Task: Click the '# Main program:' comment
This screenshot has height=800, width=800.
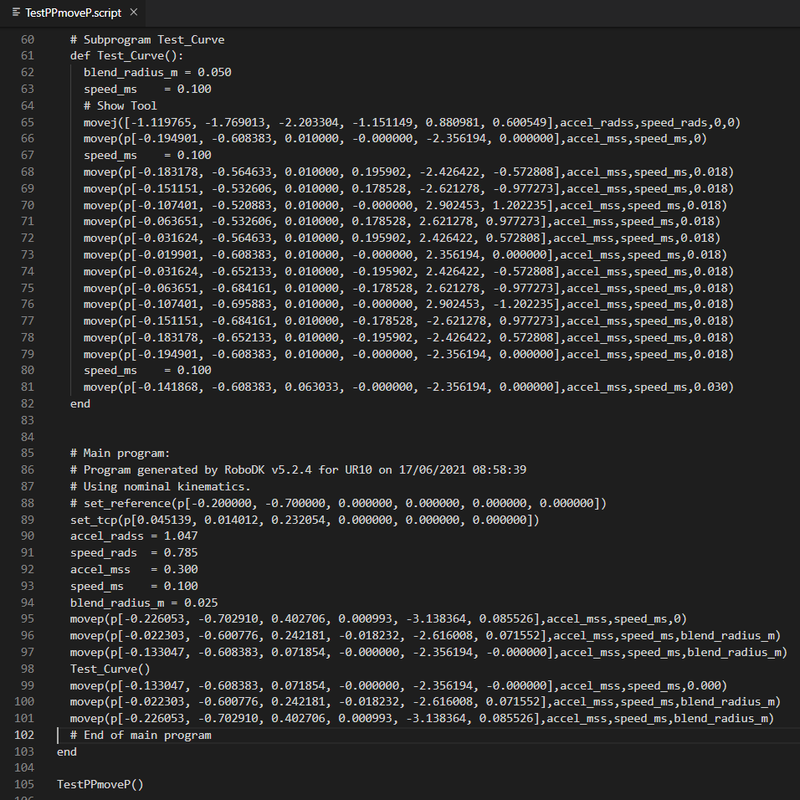Action: [x=120, y=453]
